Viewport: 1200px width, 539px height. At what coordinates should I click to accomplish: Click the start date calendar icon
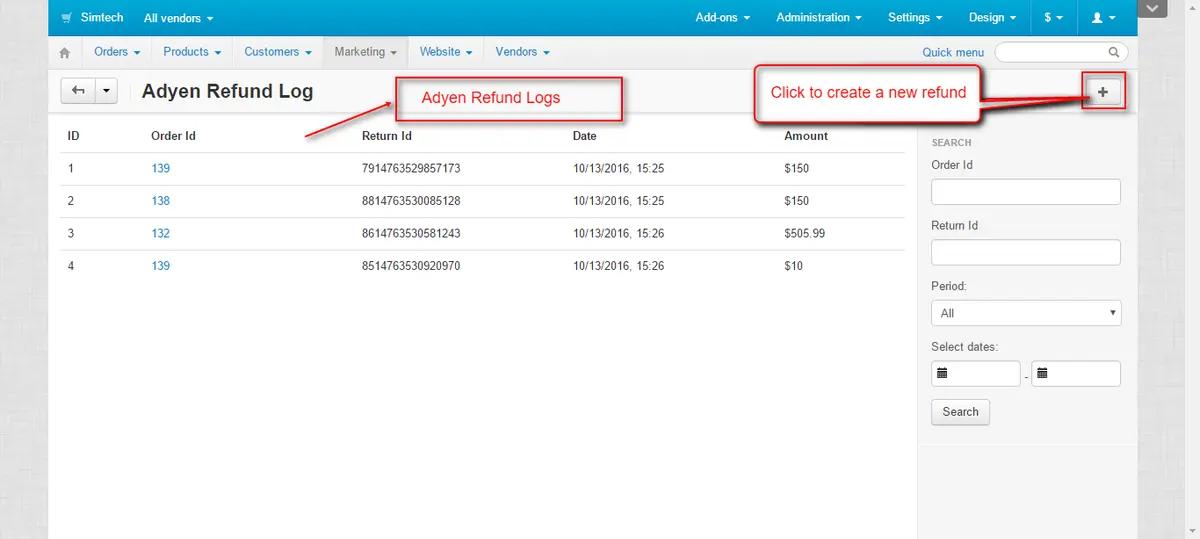click(x=942, y=374)
